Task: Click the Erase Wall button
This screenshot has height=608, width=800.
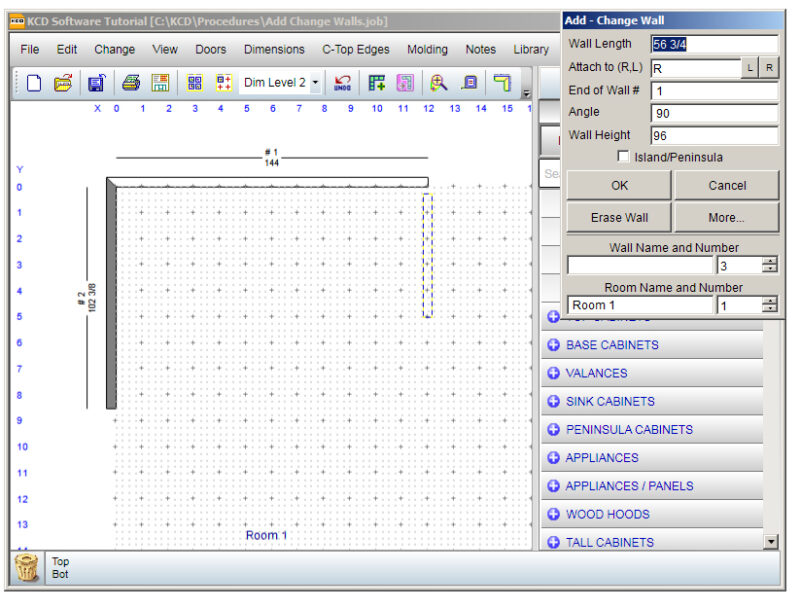Action: click(619, 217)
